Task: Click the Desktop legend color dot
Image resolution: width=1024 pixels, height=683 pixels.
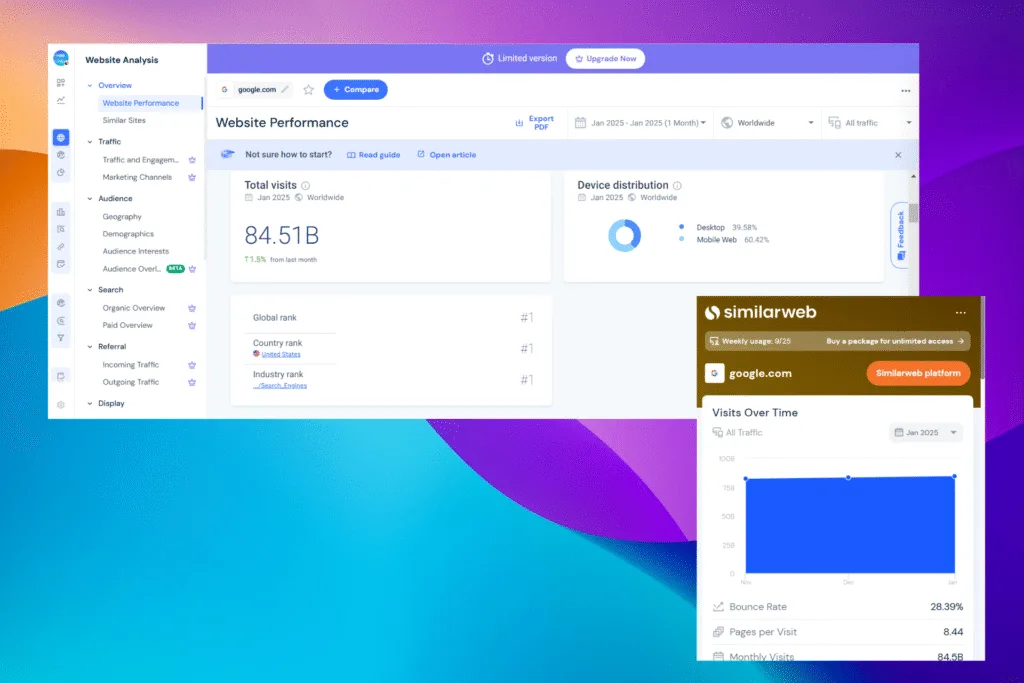Action: 681,227
